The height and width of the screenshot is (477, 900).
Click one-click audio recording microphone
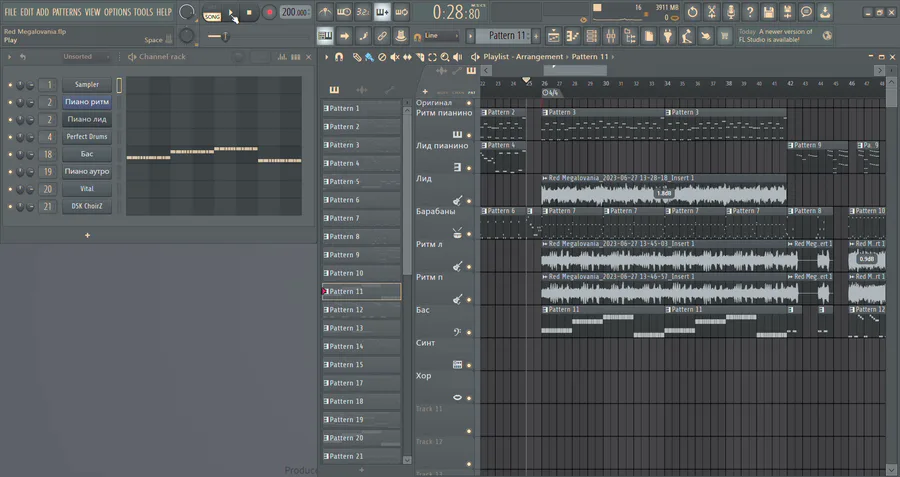tap(731, 11)
